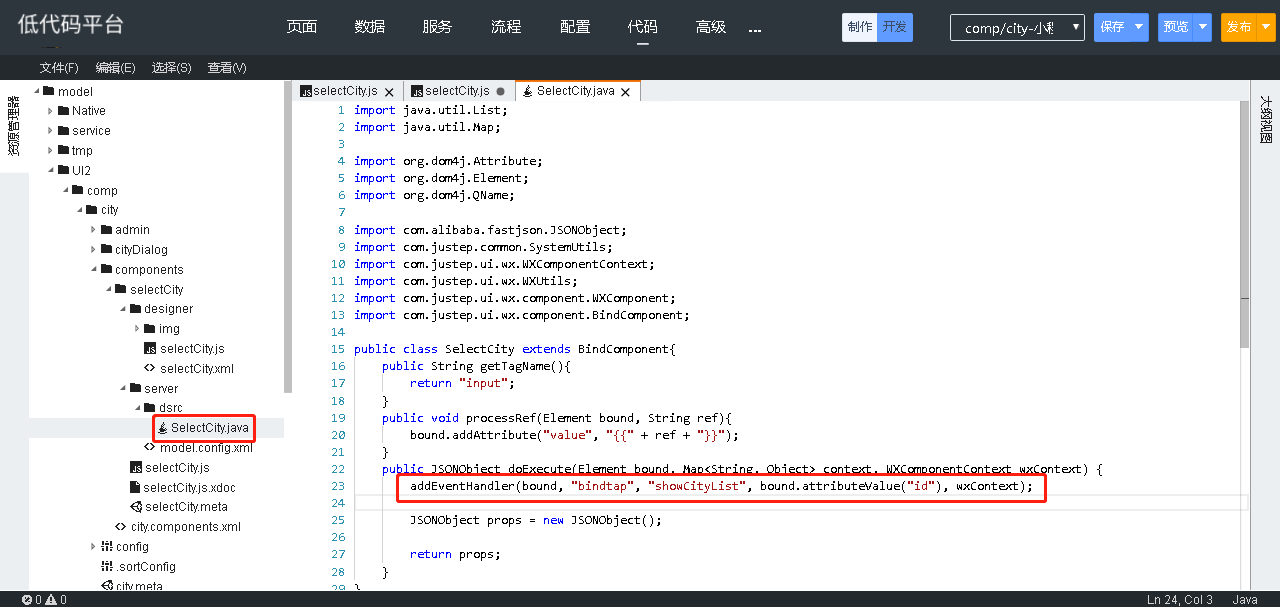Switch to 制作 mode
The height and width of the screenshot is (608, 1280).
point(860,27)
